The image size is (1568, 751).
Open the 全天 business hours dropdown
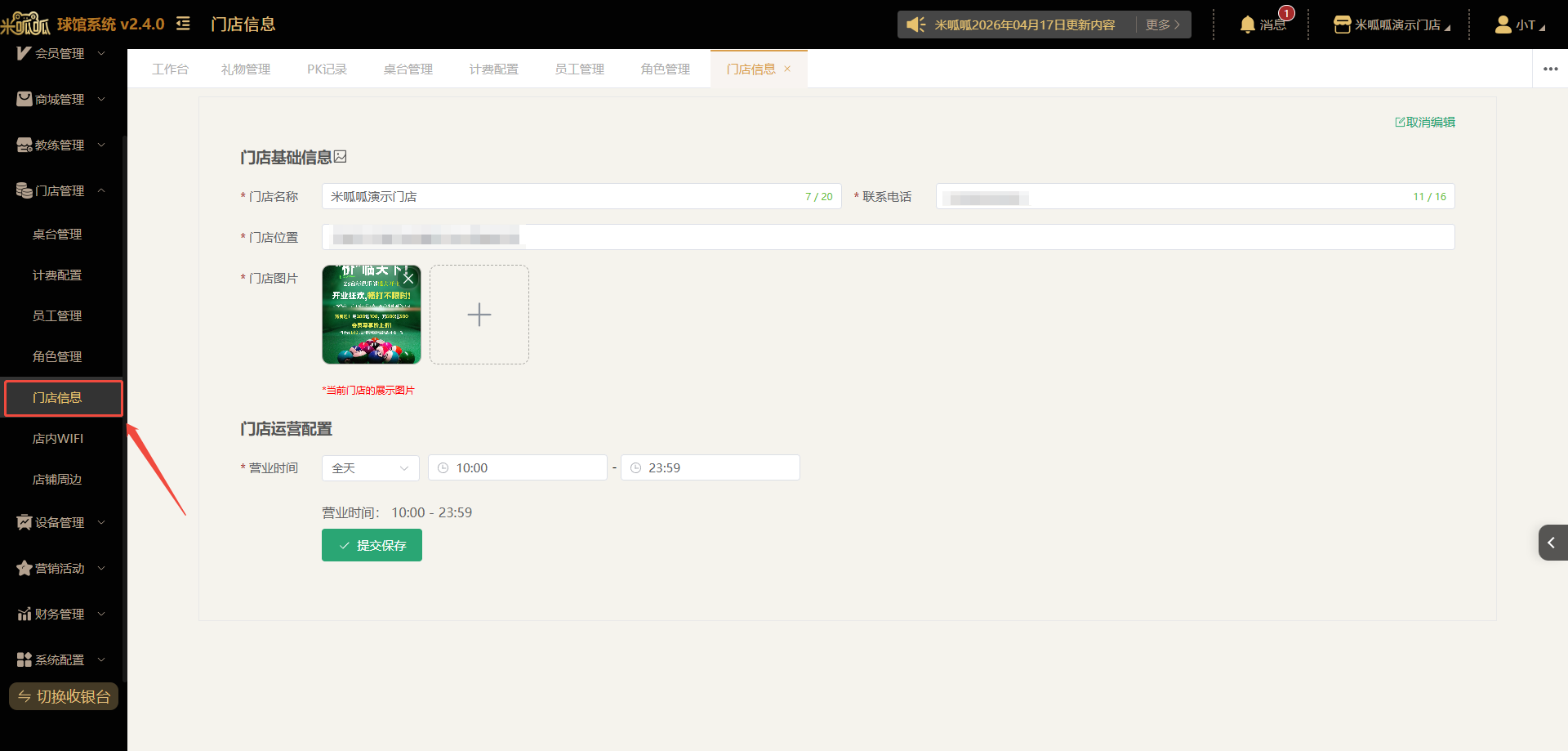pos(371,468)
